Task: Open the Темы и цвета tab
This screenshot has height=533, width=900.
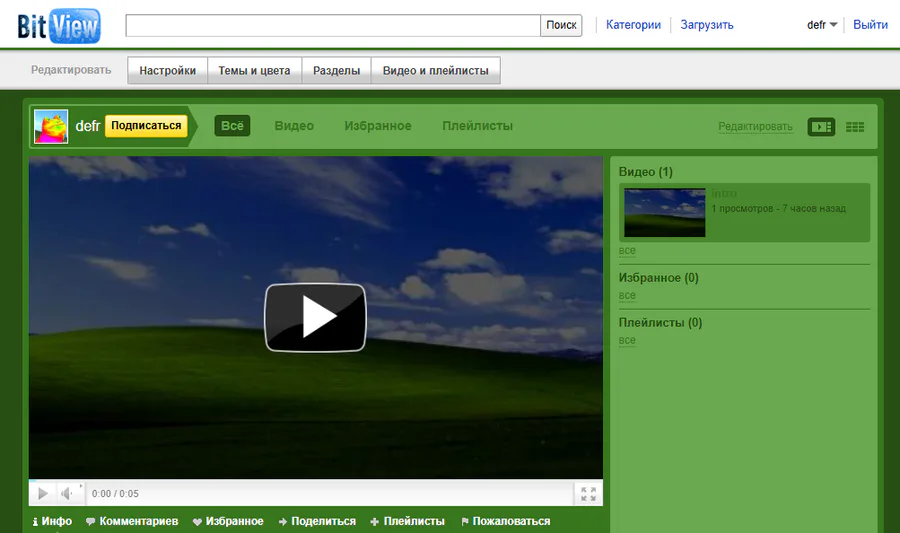Action: [254, 70]
